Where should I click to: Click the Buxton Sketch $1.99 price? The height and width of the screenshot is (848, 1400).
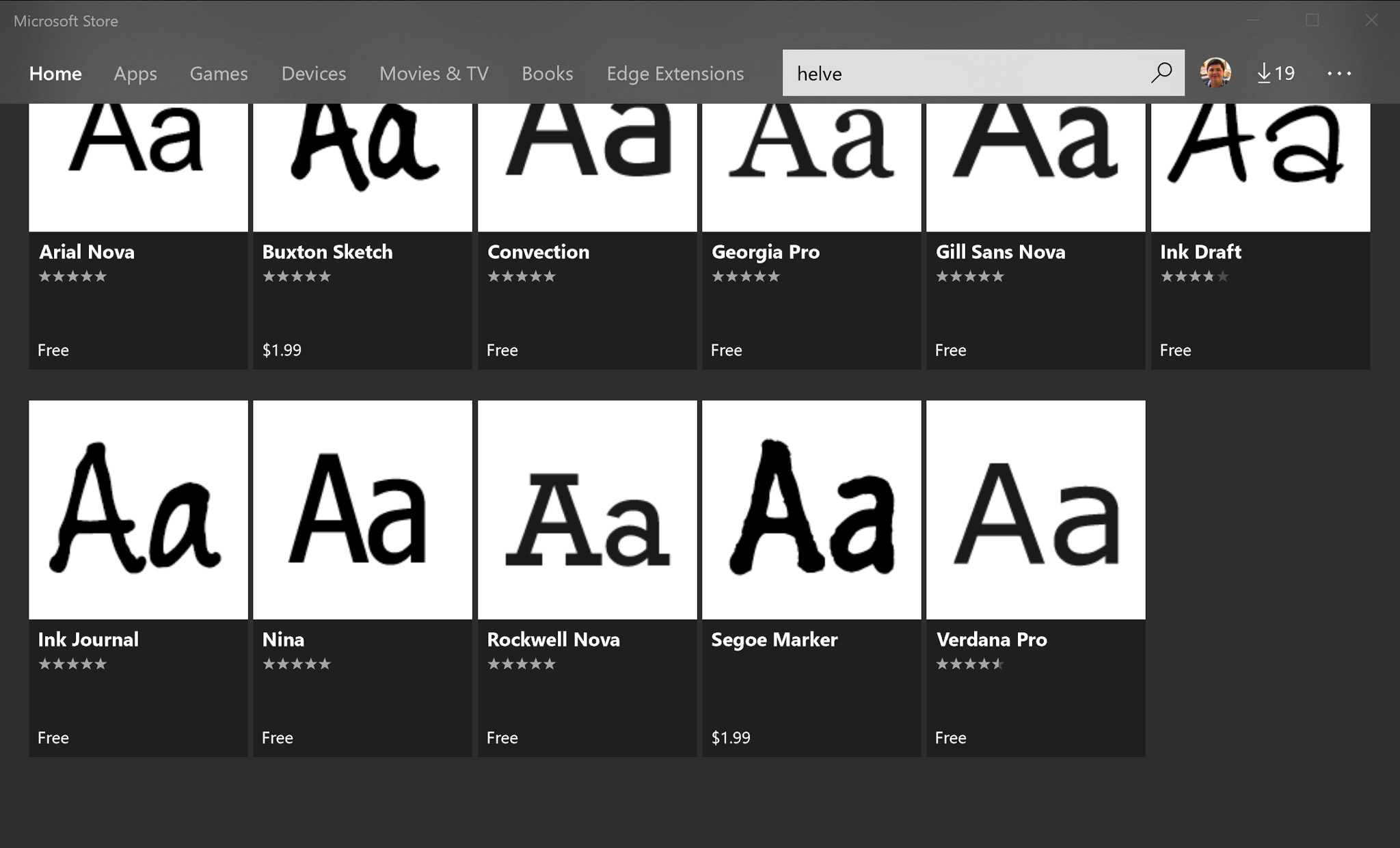282,351
